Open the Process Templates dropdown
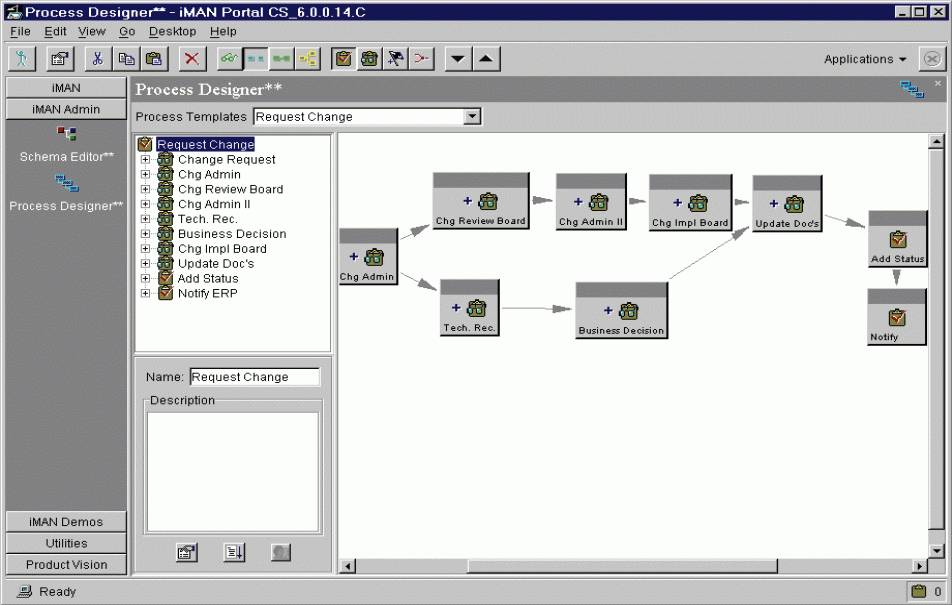The width and height of the screenshot is (952, 605). coord(473,117)
